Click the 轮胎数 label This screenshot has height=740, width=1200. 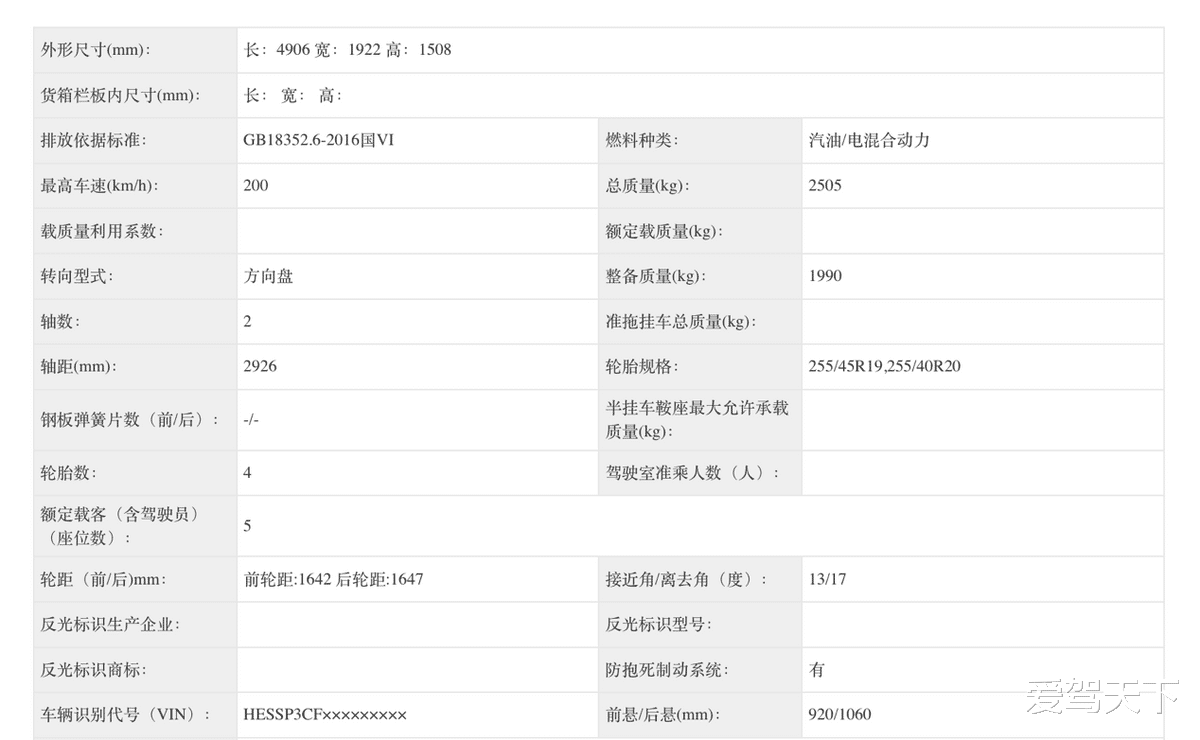coord(69,473)
